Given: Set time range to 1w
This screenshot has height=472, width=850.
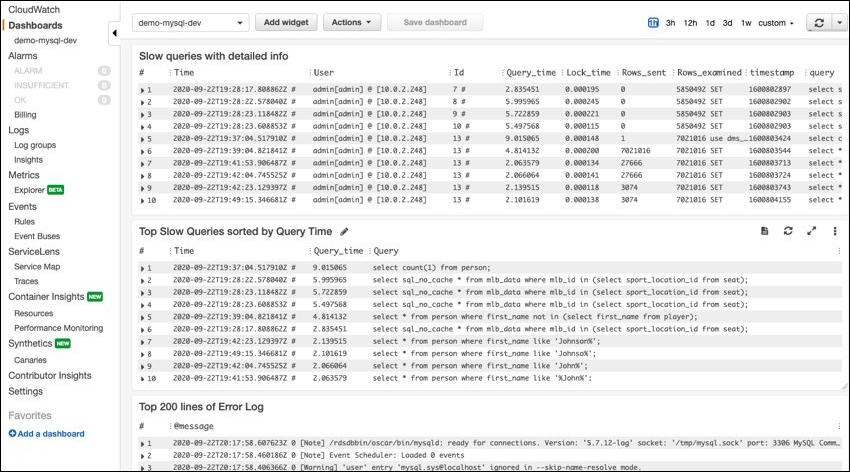Looking at the screenshot, I should (746, 22).
